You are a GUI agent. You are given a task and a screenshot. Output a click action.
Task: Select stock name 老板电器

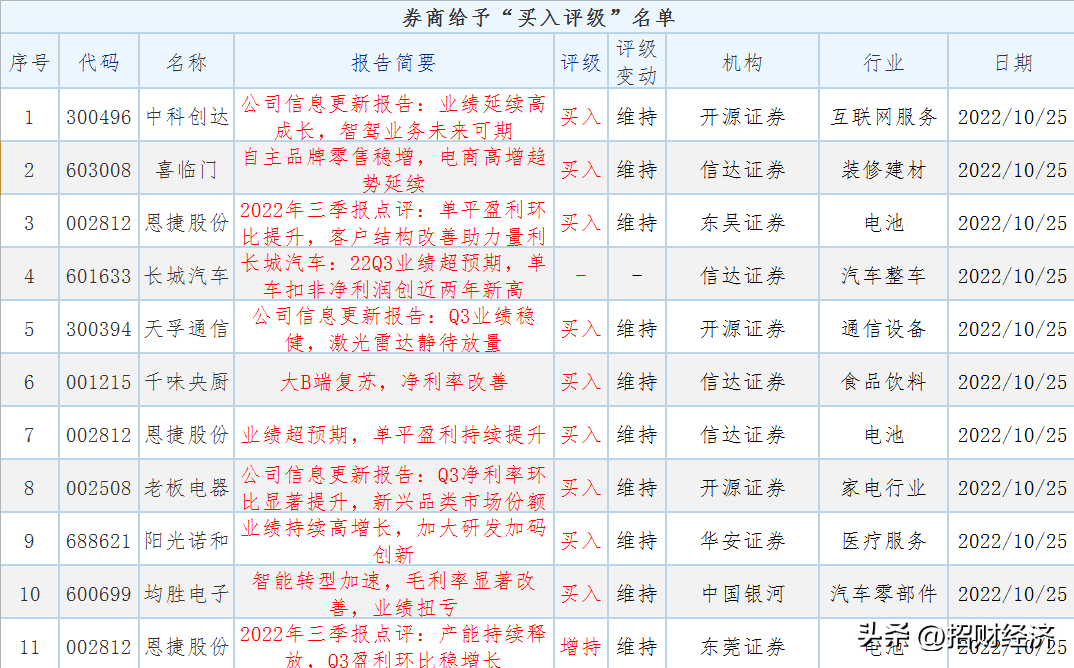[186, 488]
